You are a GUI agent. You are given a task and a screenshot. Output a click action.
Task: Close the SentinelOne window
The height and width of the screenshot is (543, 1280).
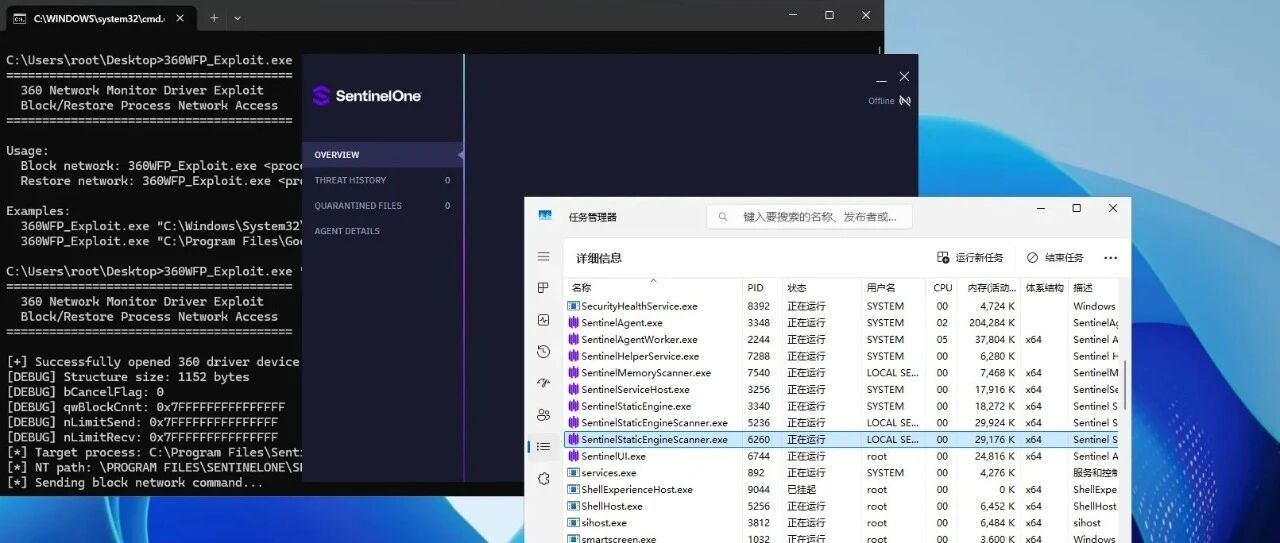pos(904,77)
